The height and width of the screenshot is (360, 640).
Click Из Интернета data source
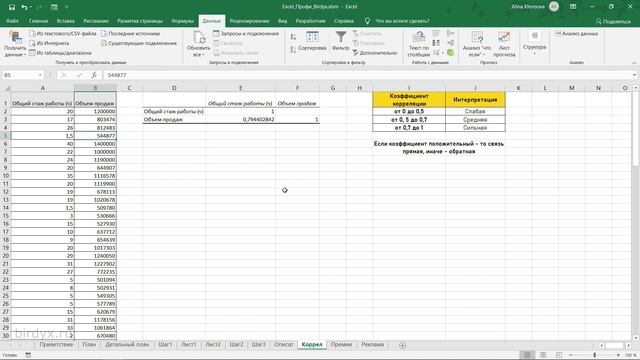tap(49, 43)
